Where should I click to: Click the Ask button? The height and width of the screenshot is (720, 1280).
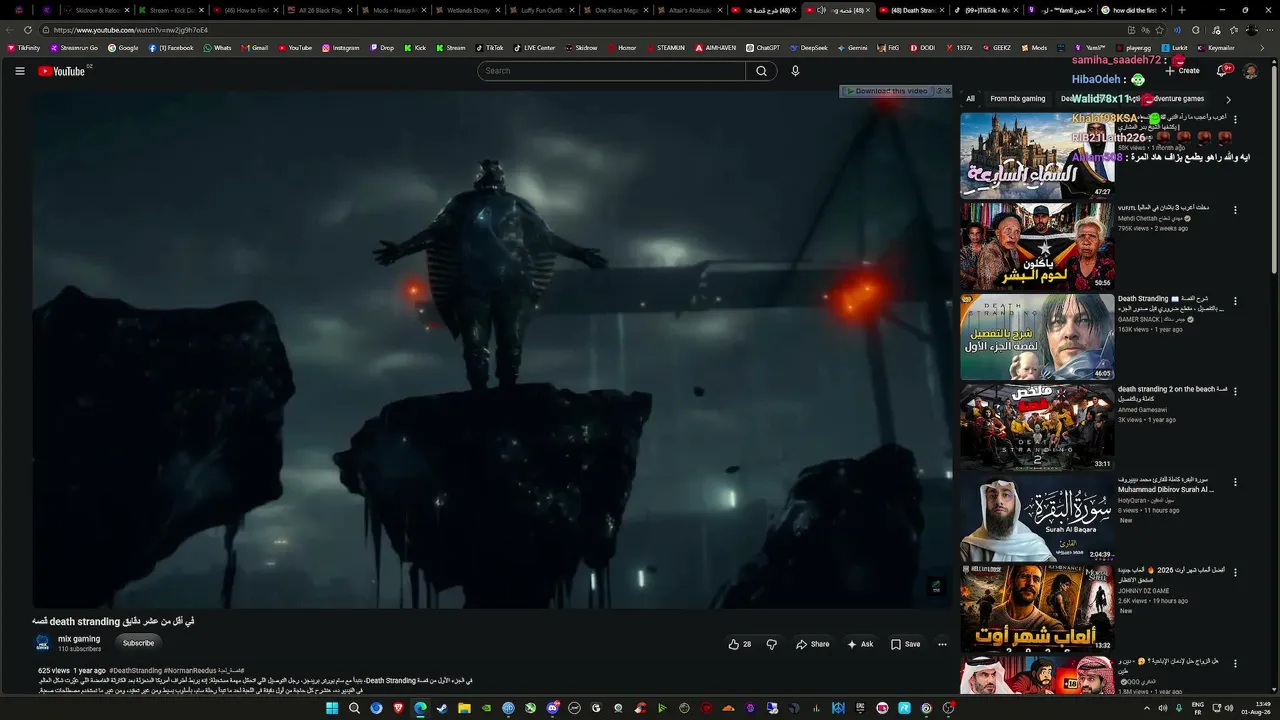(859, 644)
